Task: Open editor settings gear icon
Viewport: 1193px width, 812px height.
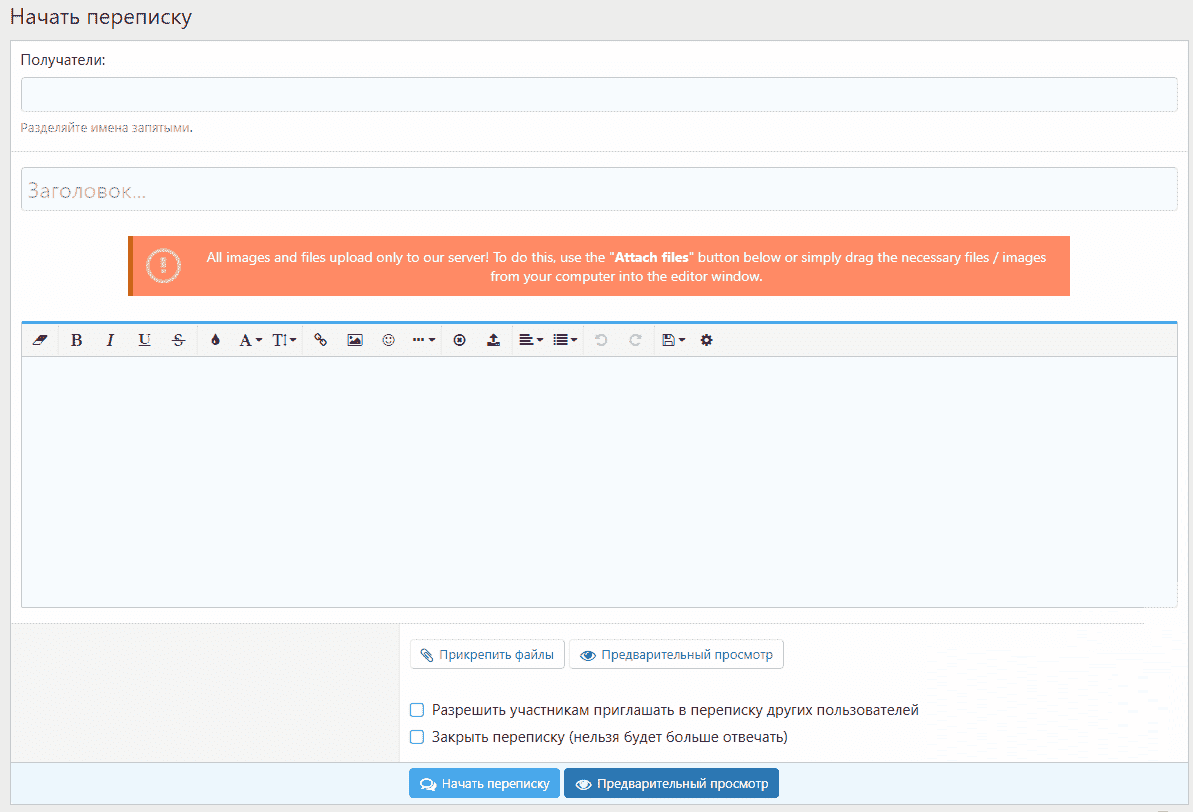Action: click(706, 340)
